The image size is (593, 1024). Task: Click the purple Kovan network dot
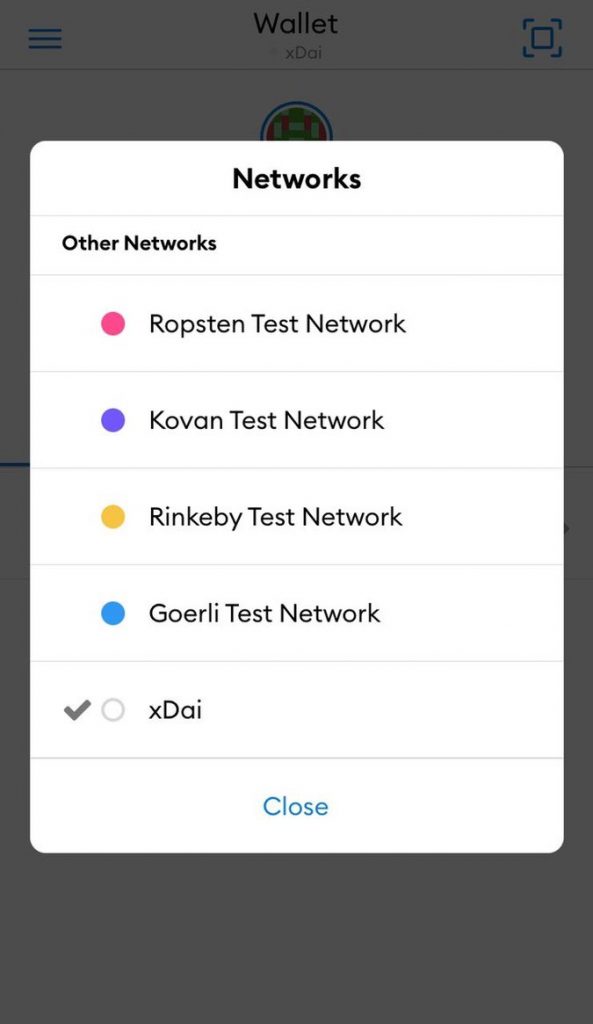tap(113, 420)
